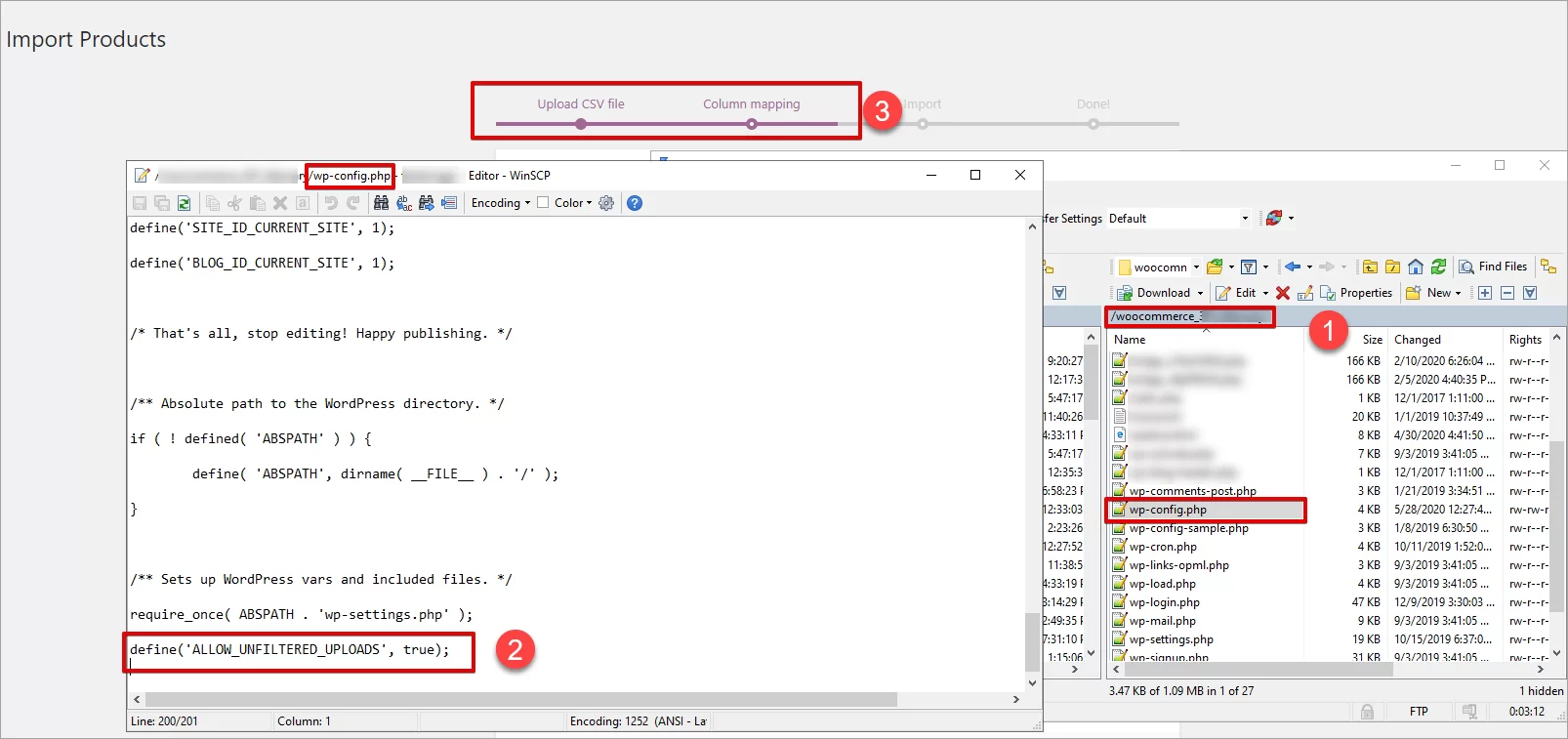
Task: Delete selected file with red X icon
Action: pos(1283,293)
